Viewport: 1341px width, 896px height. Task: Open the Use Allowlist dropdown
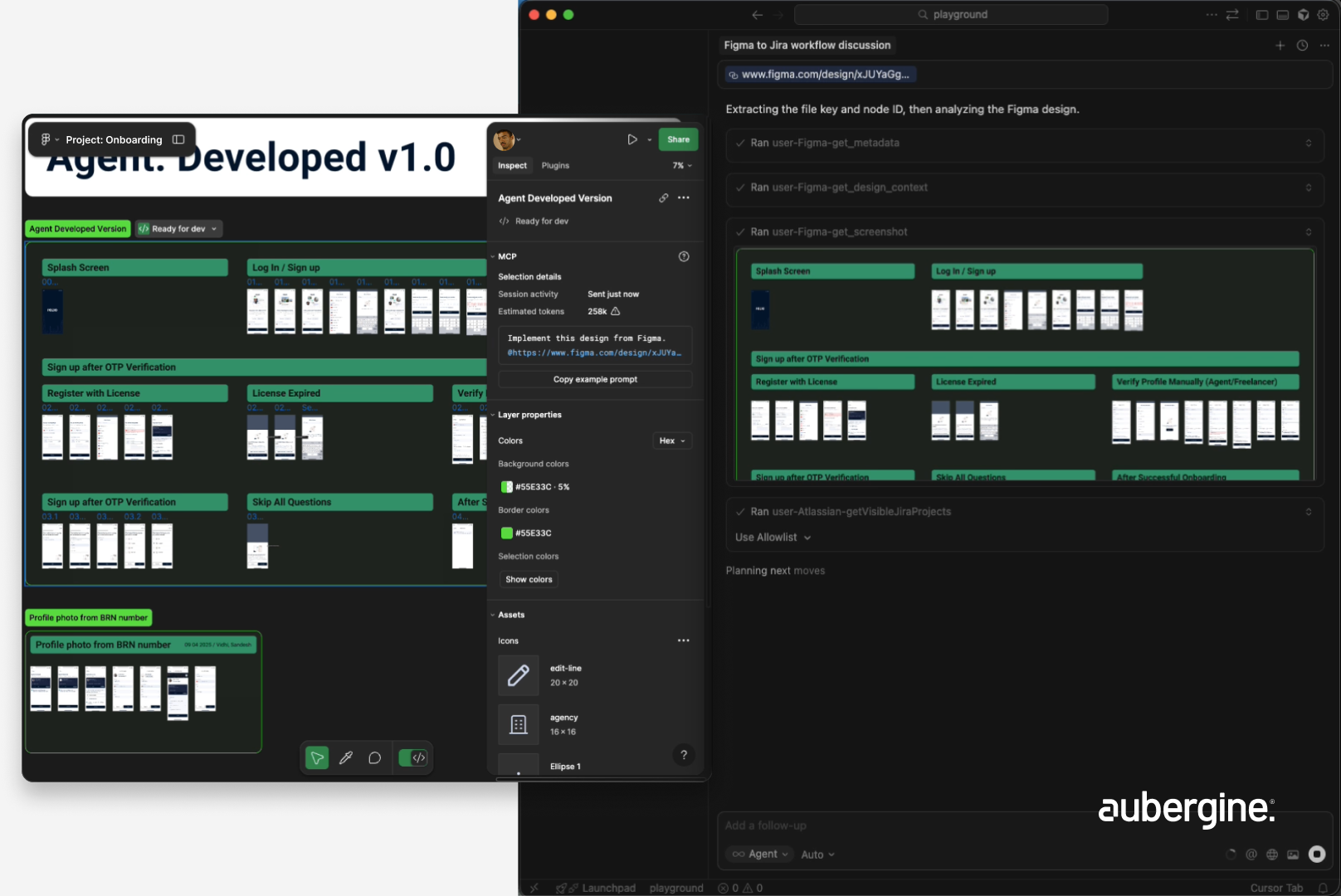pyautogui.click(x=773, y=538)
